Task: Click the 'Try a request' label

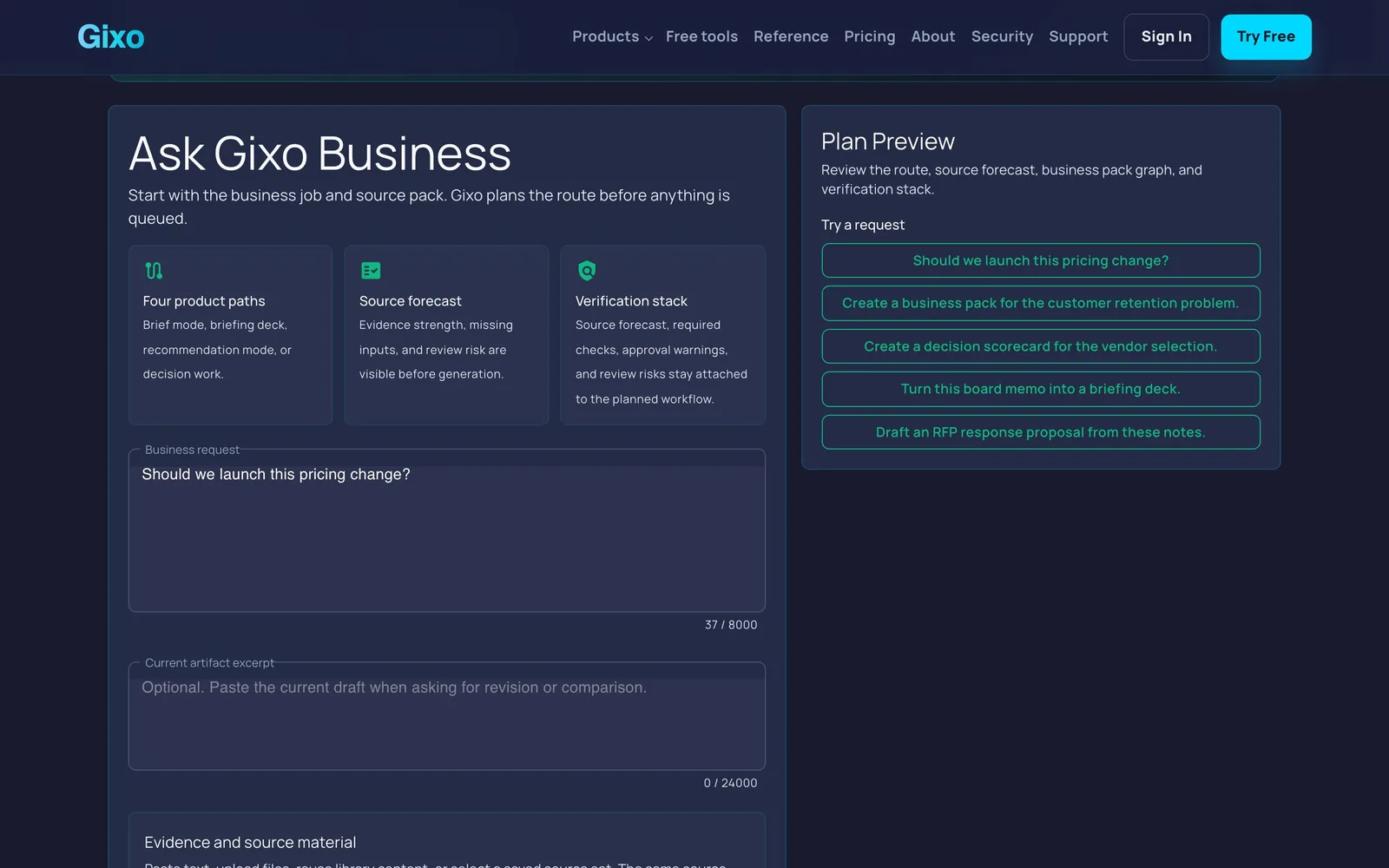Action: 863,225
